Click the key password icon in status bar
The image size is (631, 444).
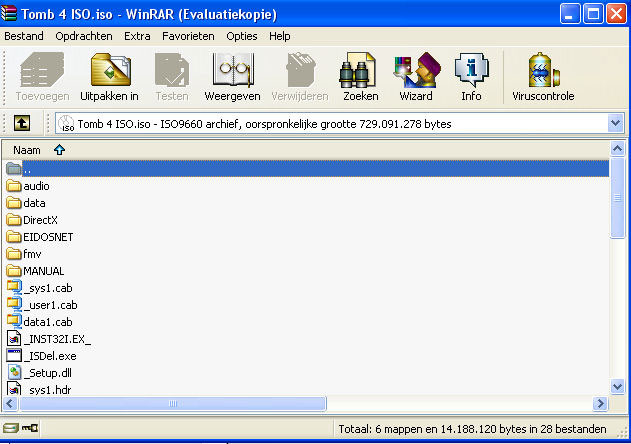click(30, 427)
